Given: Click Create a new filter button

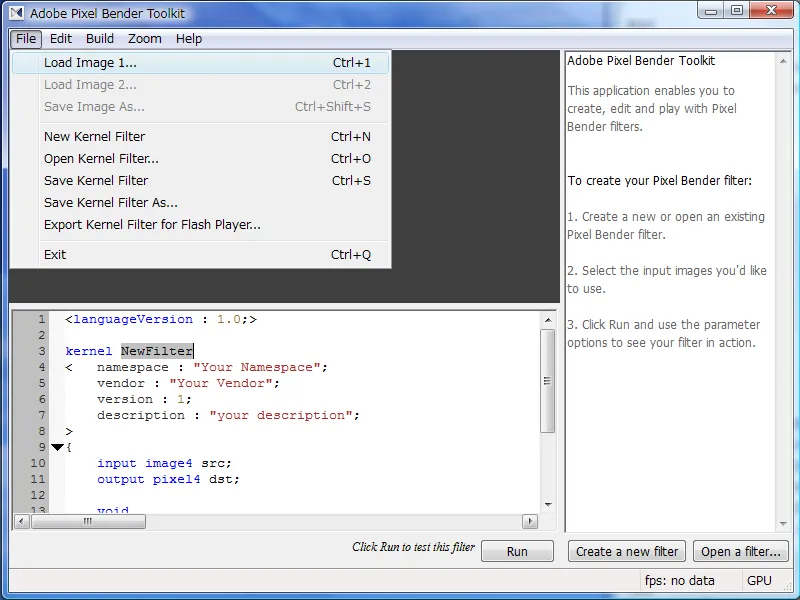Looking at the screenshot, I should click(x=627, y=552).
